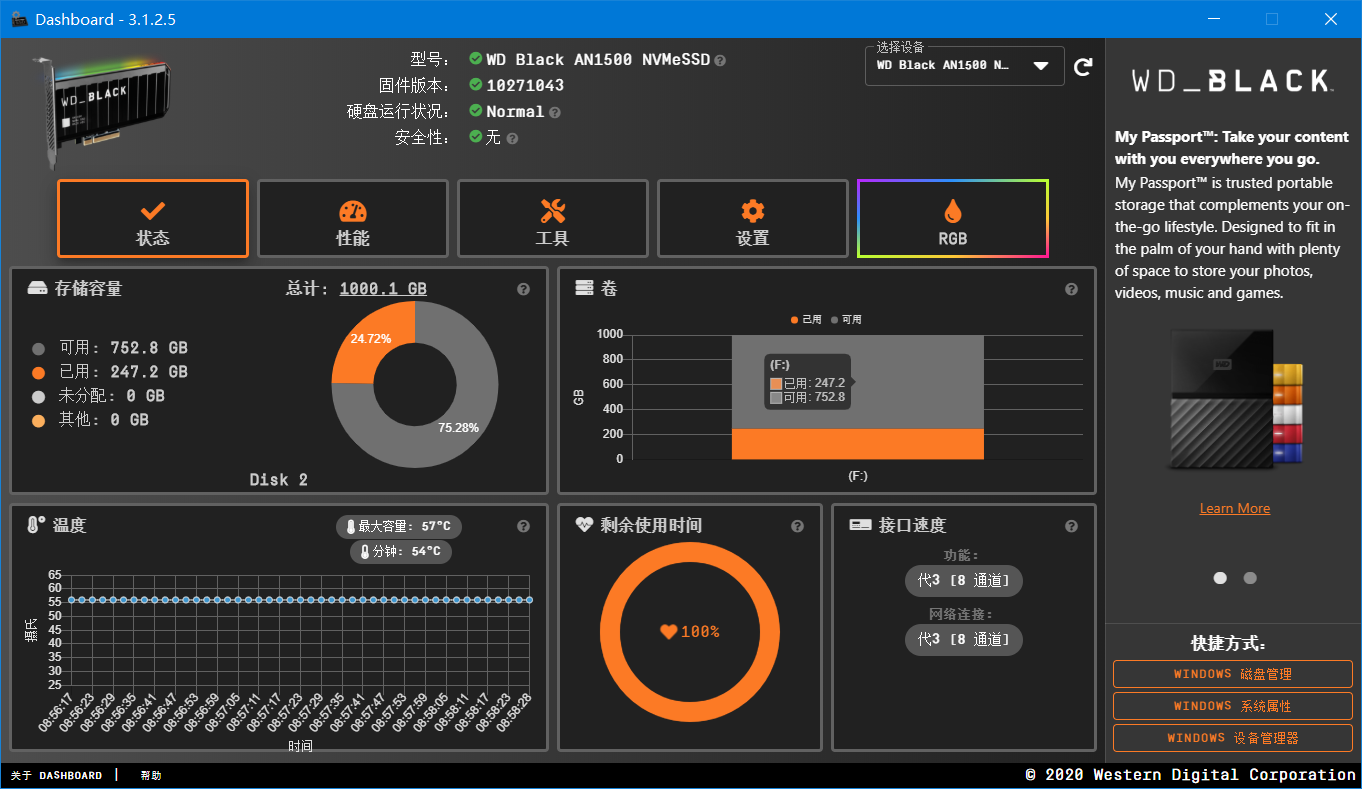
Task: Open WINDOWS 磁盘管理 shortcut
Action: pyautogui.click(x=1233, y=674)
